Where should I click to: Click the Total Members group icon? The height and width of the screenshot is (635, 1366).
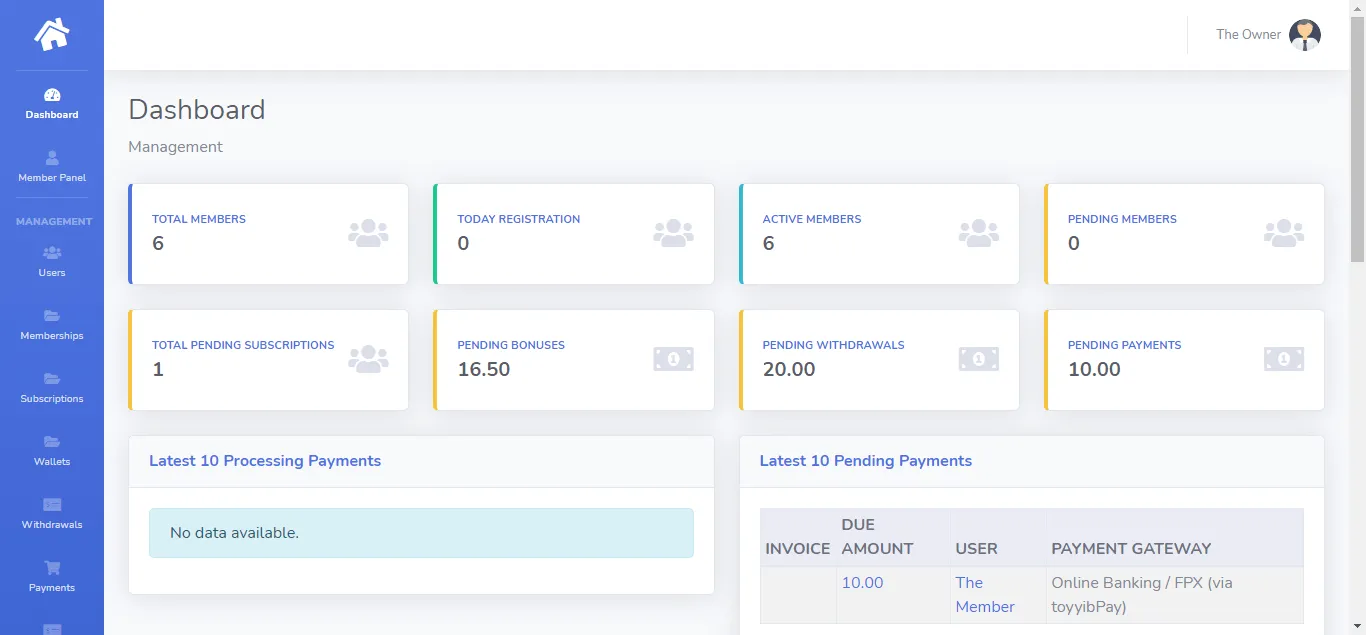(368, 232)
